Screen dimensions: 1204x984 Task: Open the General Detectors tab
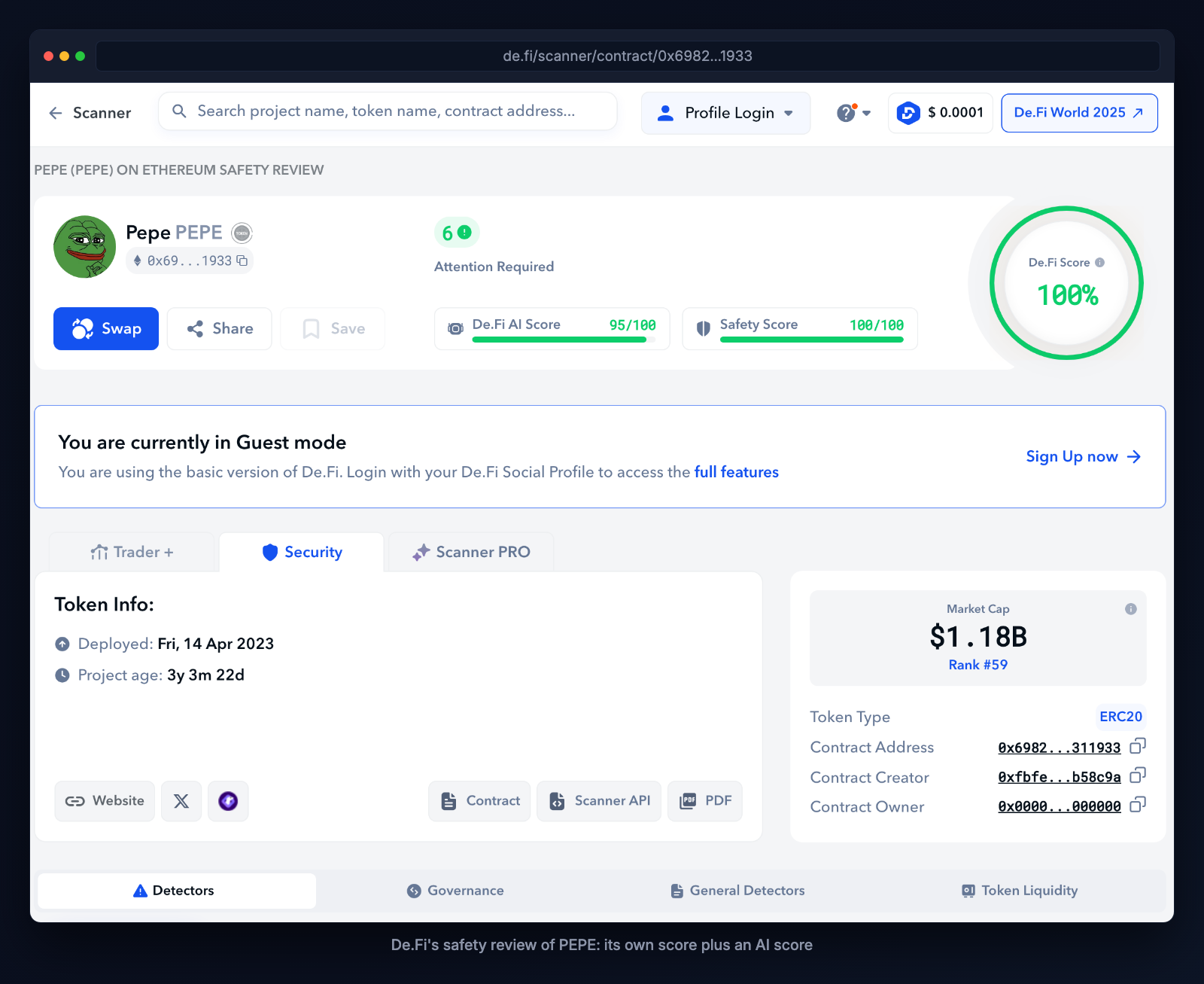point(737,891)
